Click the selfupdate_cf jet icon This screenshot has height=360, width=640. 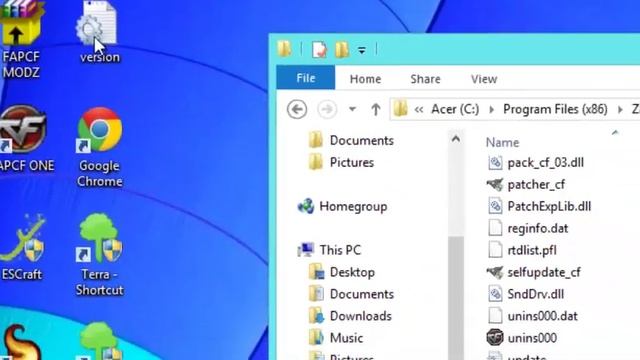point(495,272)
